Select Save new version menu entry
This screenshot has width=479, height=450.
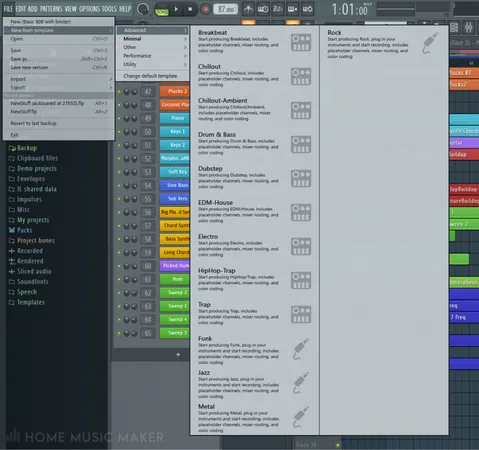click(x=59, y=67)
